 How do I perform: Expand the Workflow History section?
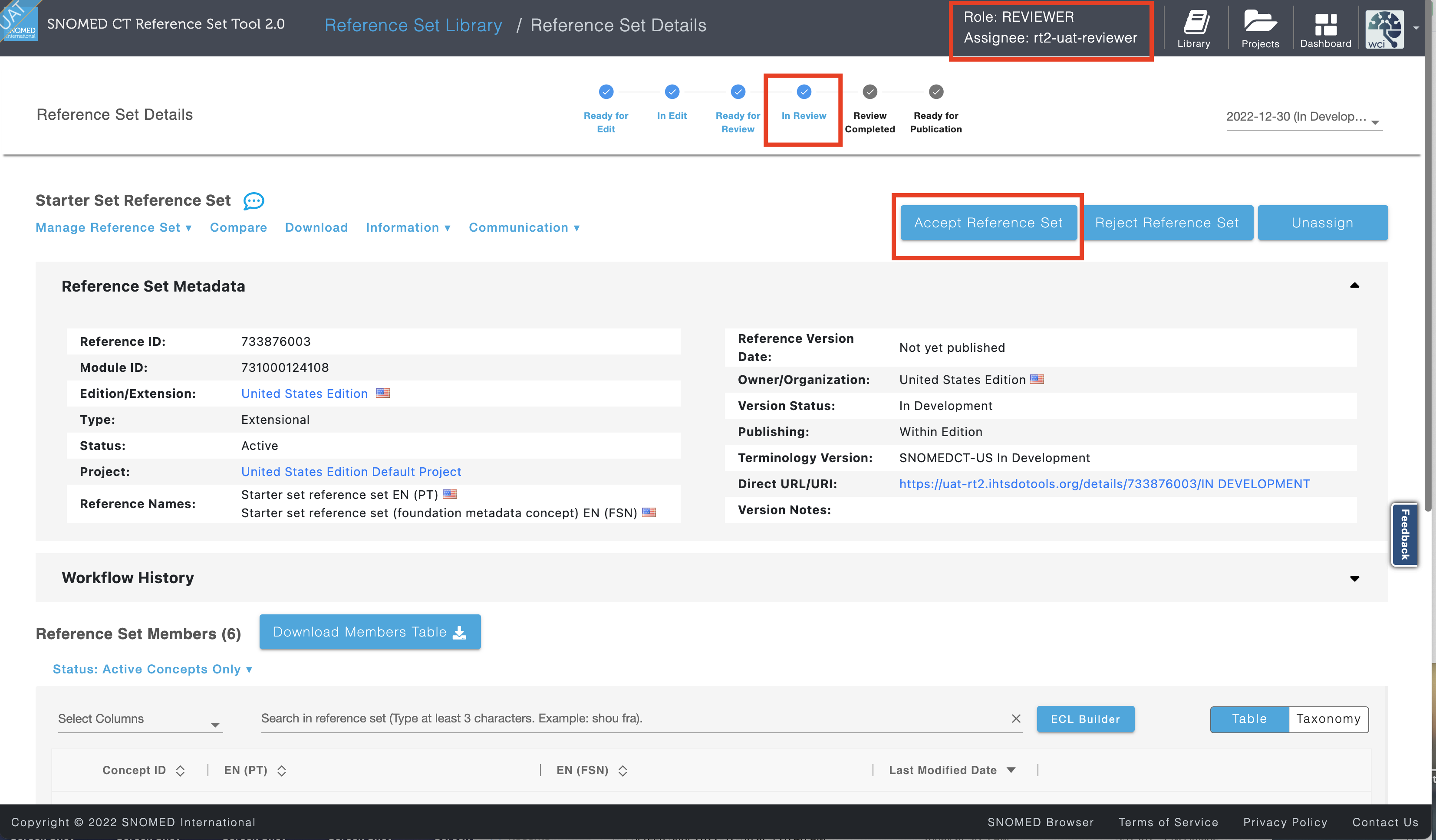coord(1354,579)
